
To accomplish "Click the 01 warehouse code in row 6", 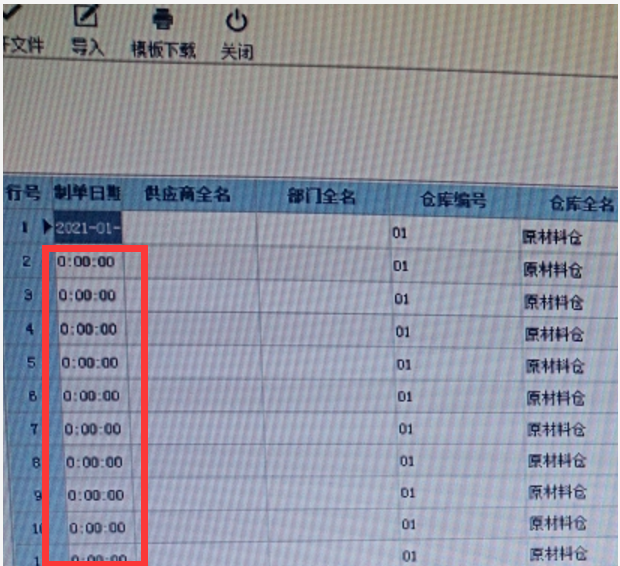I will click(405, 396).
